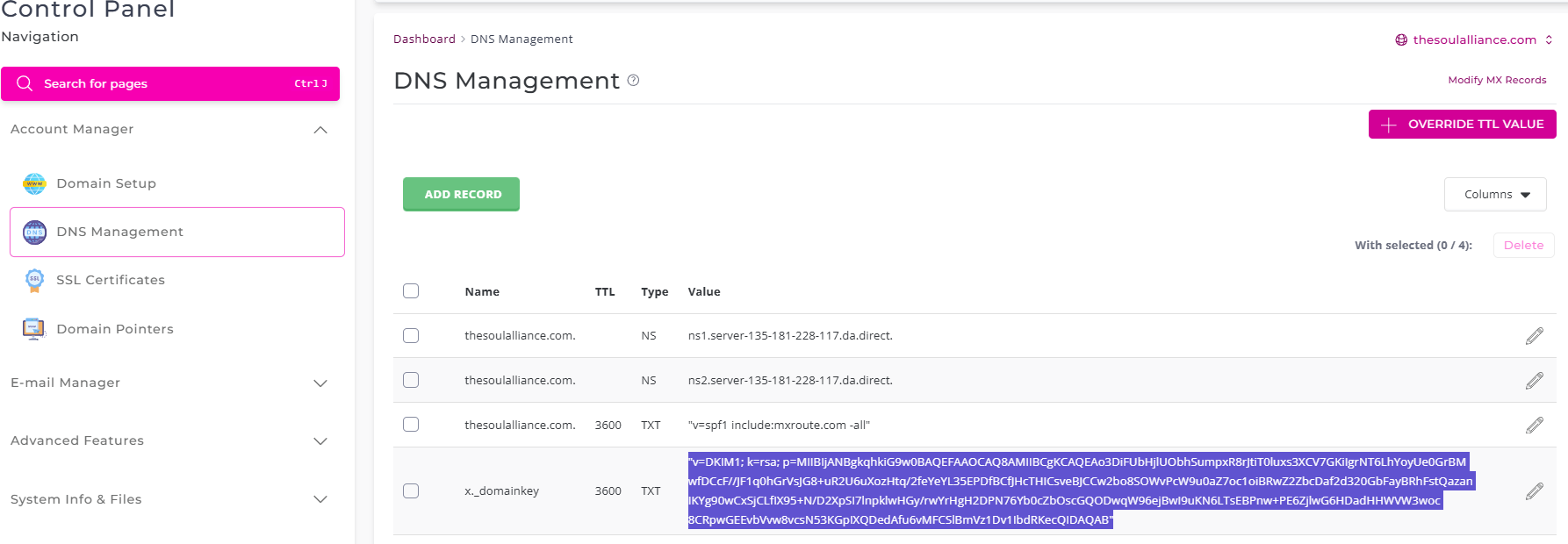Select DNS Management in sidebar
Screen dimensions: 1568x544
pyautogui.click(x=176, y=232)
